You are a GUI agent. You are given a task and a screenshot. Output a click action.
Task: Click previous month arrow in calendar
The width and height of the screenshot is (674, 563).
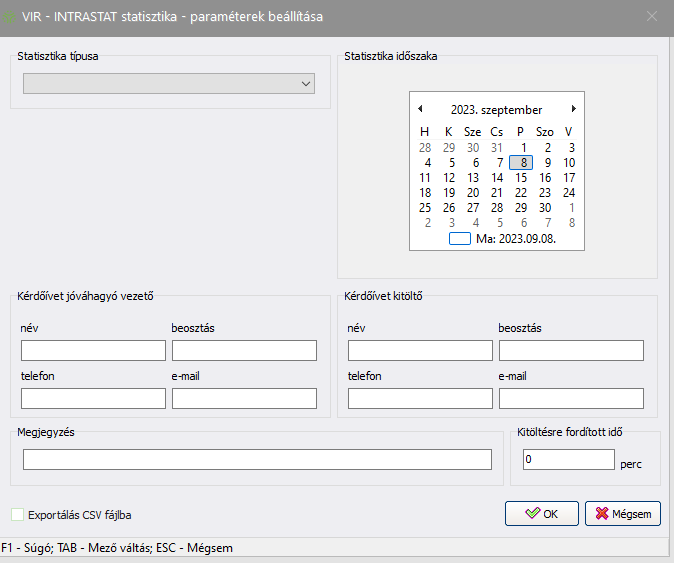pyautogui.click(x=420, y=109)
